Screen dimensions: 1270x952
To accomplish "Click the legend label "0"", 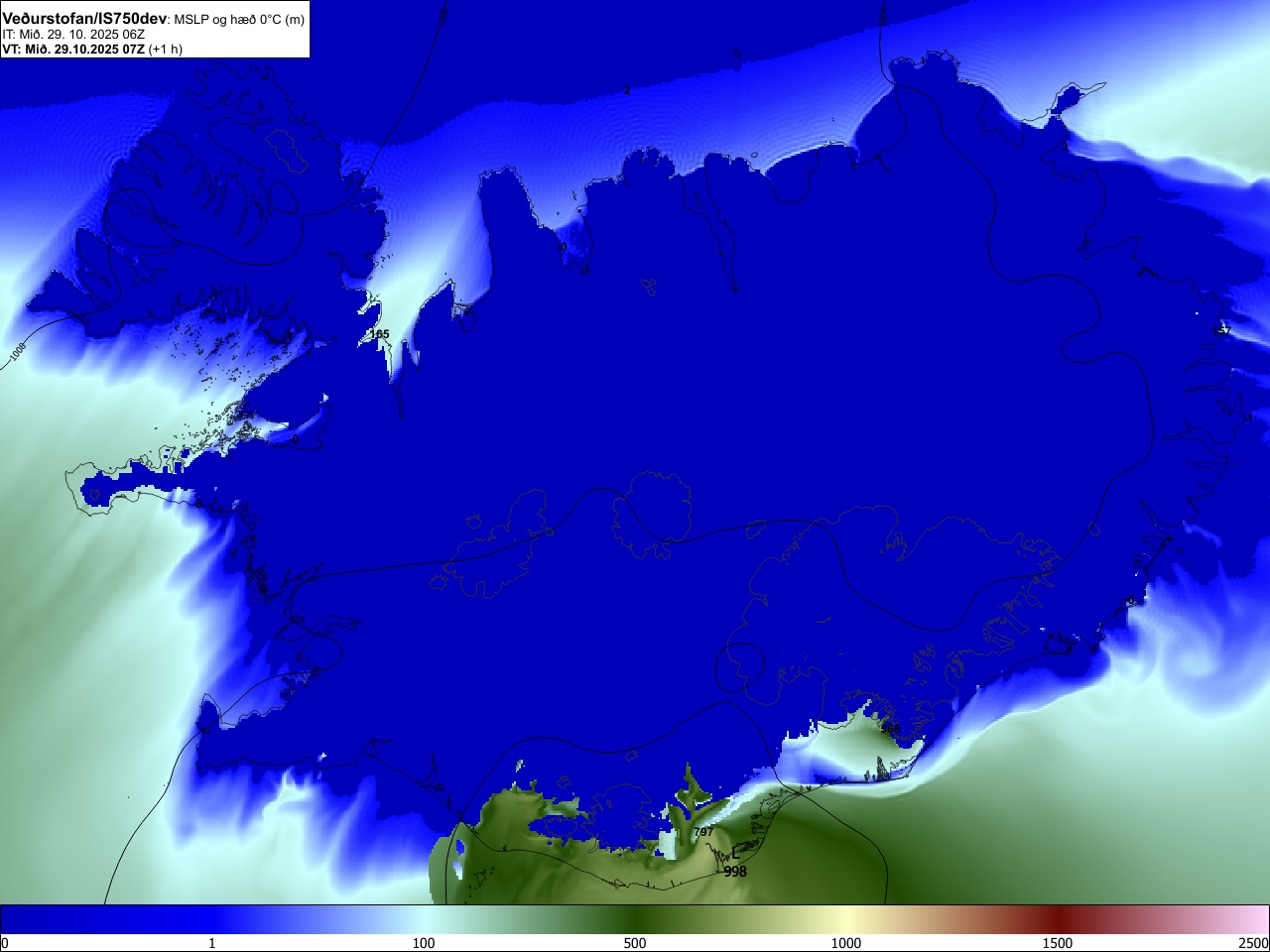I will (x=5, y=943).
